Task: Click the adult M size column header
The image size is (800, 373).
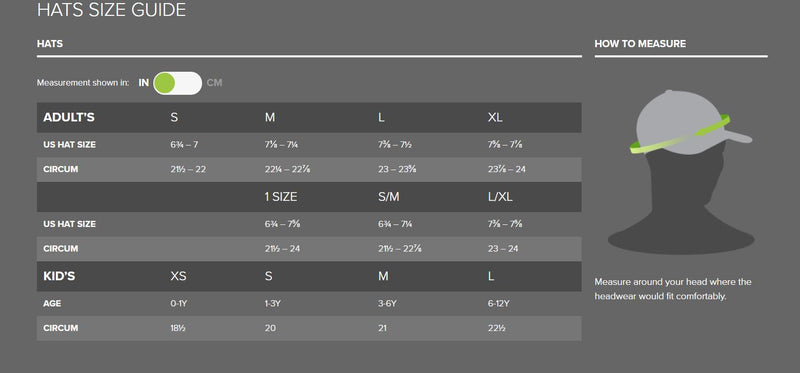Action: tap(269, 117)
